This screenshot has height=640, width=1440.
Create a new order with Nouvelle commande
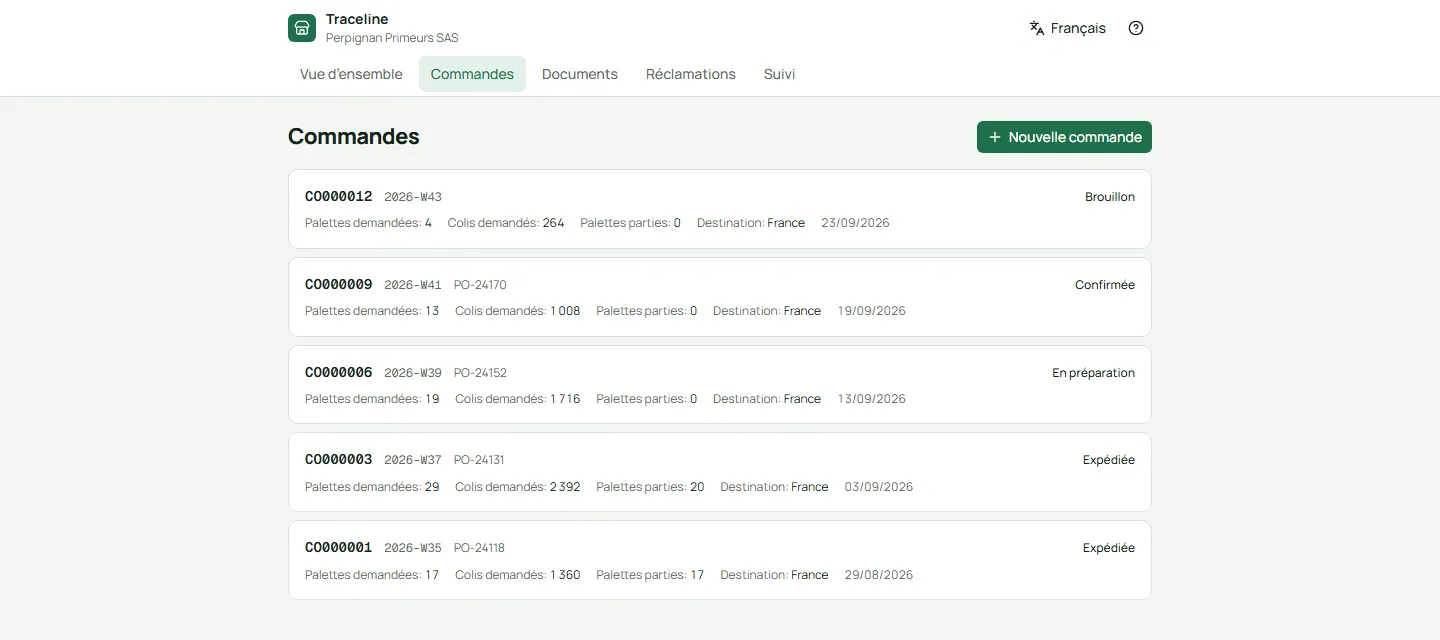[1064, 137]
